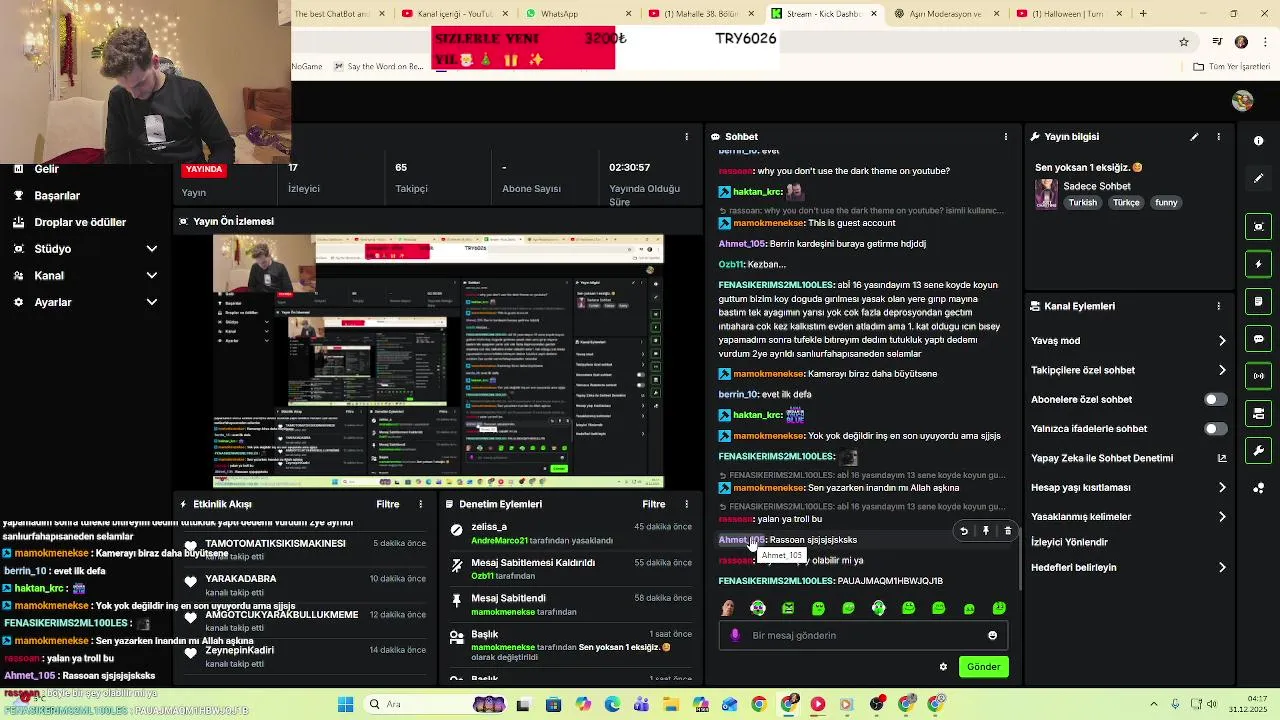Toggle Abonelere özel sohbet switch
The image size is (1280, 720).
pos(1215,400)
